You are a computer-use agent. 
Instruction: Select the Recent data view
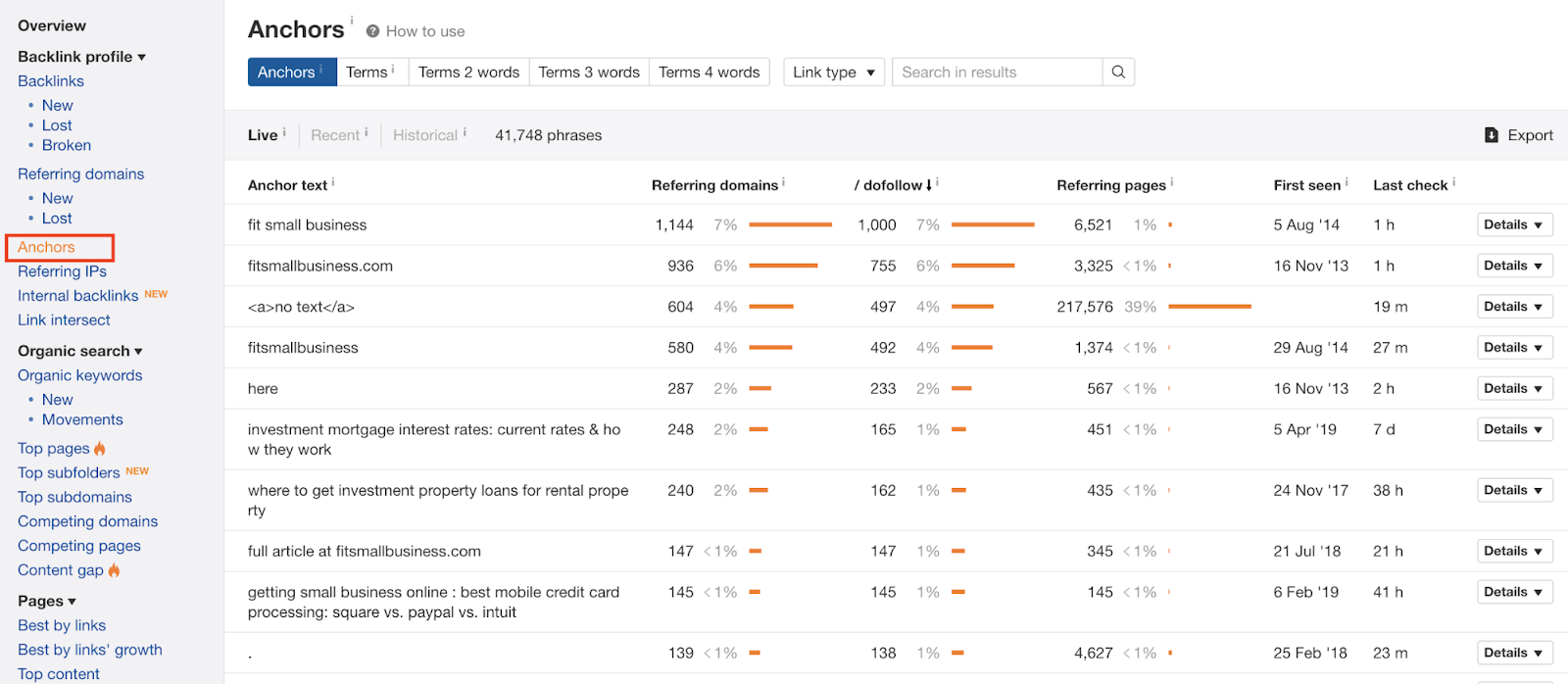tap(335, 135)
